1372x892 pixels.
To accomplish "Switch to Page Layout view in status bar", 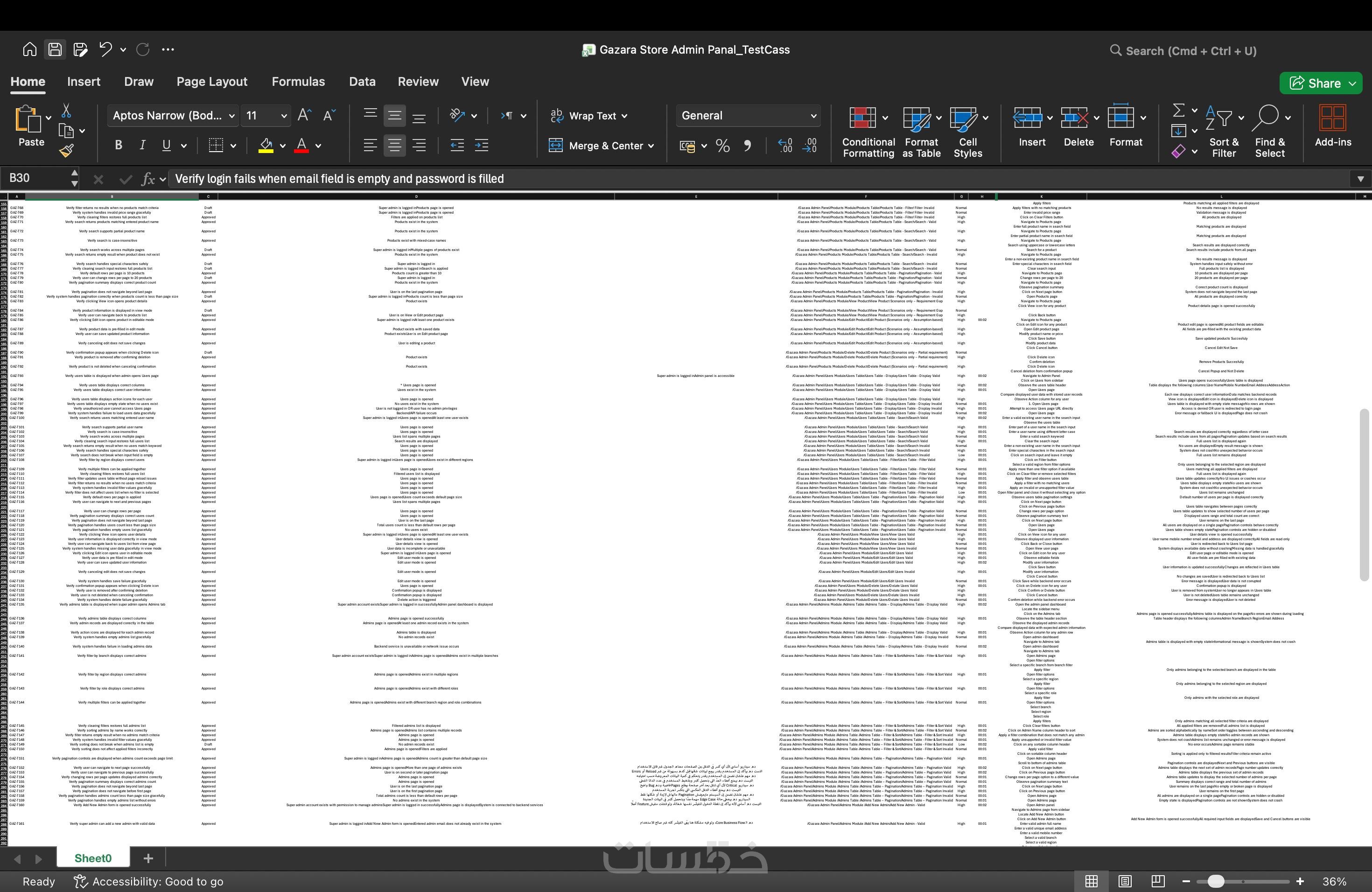I will point(1124,881).
